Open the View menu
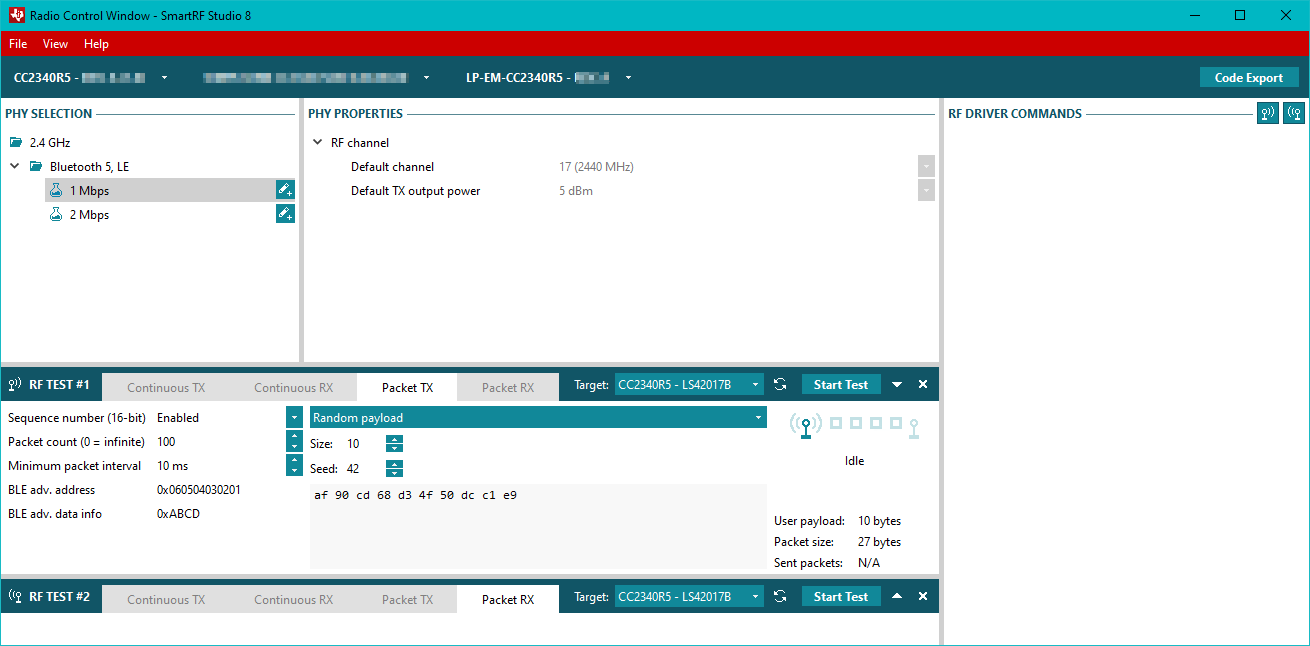Image resolution: width=1310 pixels, height=646 pixels. 55,44
